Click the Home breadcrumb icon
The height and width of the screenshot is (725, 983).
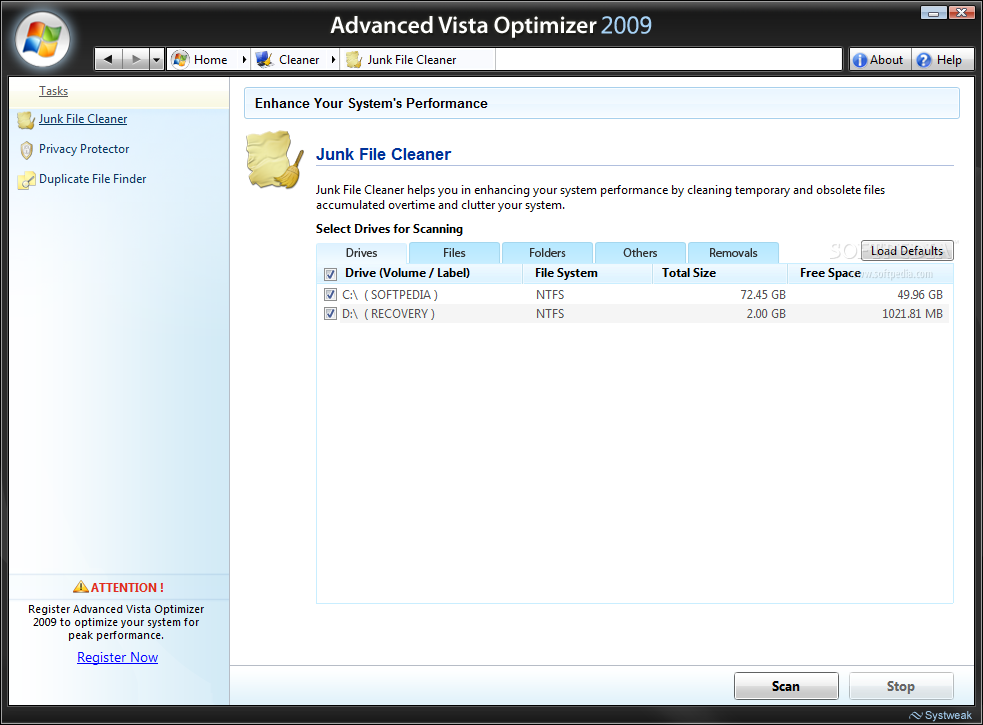(x=181, y=60)
